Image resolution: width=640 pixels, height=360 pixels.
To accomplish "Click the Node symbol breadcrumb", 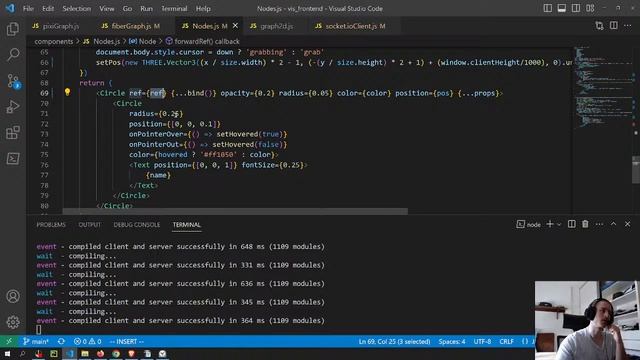I will pyautogui.click(x=142, y=41).
